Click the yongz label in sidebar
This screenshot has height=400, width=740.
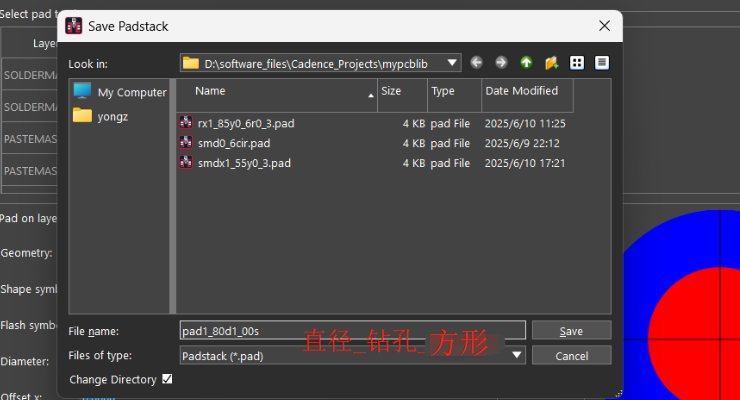tap(112, 117)
